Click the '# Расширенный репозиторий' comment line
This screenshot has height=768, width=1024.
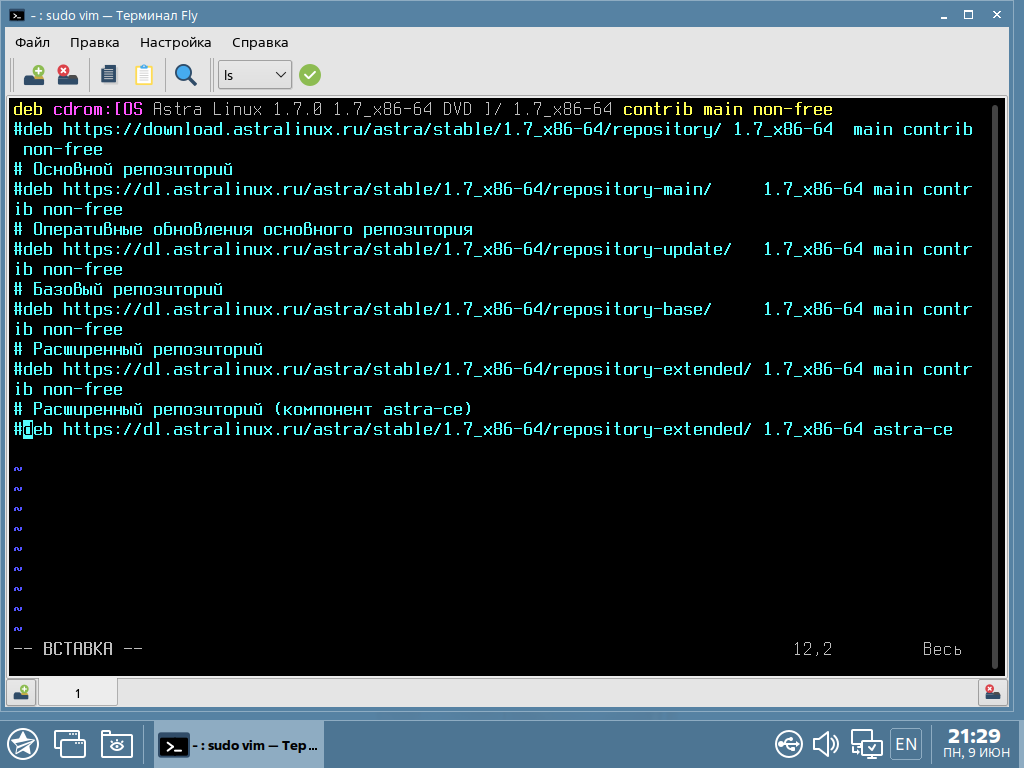pyautogui.click(x=138, y=349)
